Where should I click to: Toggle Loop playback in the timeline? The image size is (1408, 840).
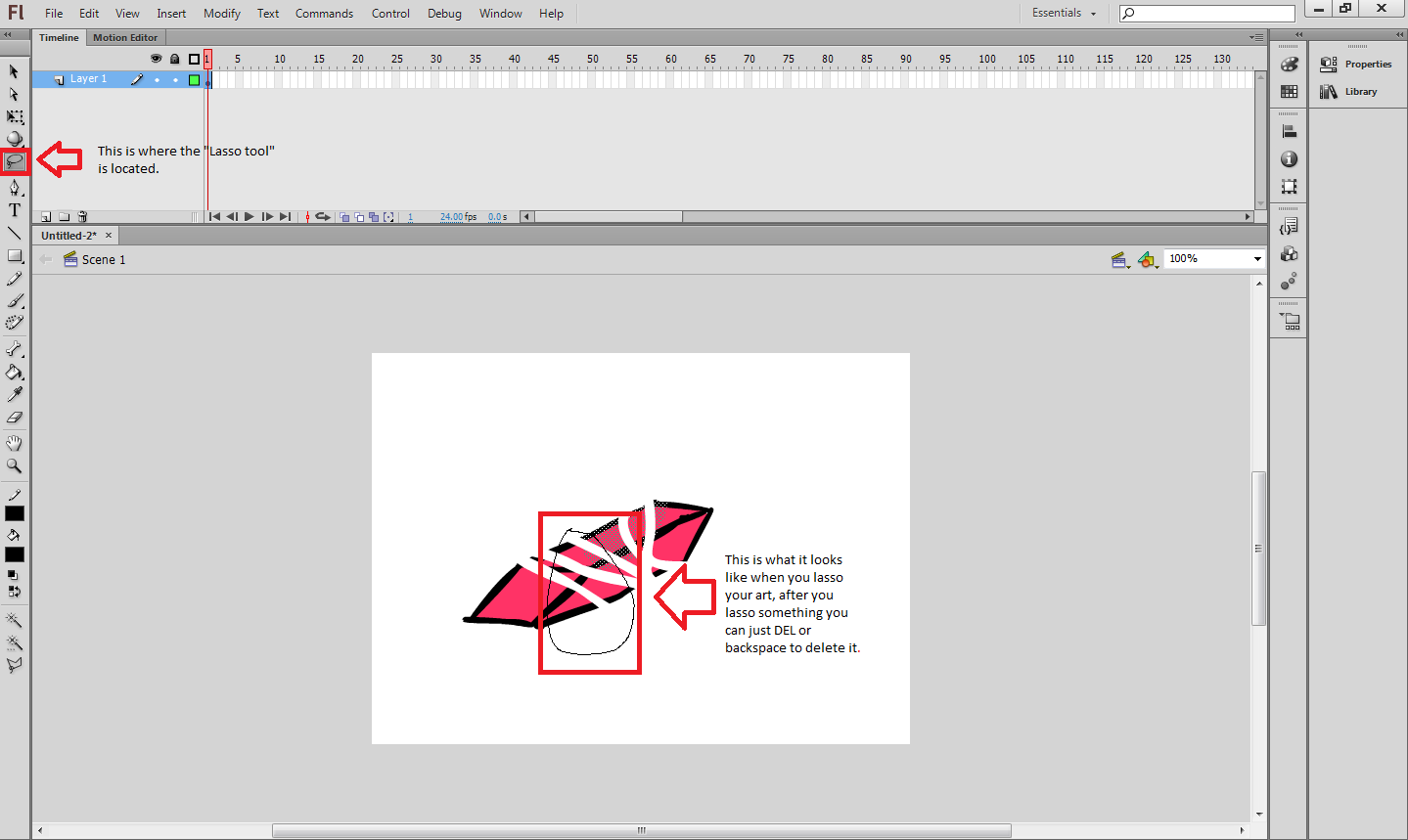click(323, 216)
